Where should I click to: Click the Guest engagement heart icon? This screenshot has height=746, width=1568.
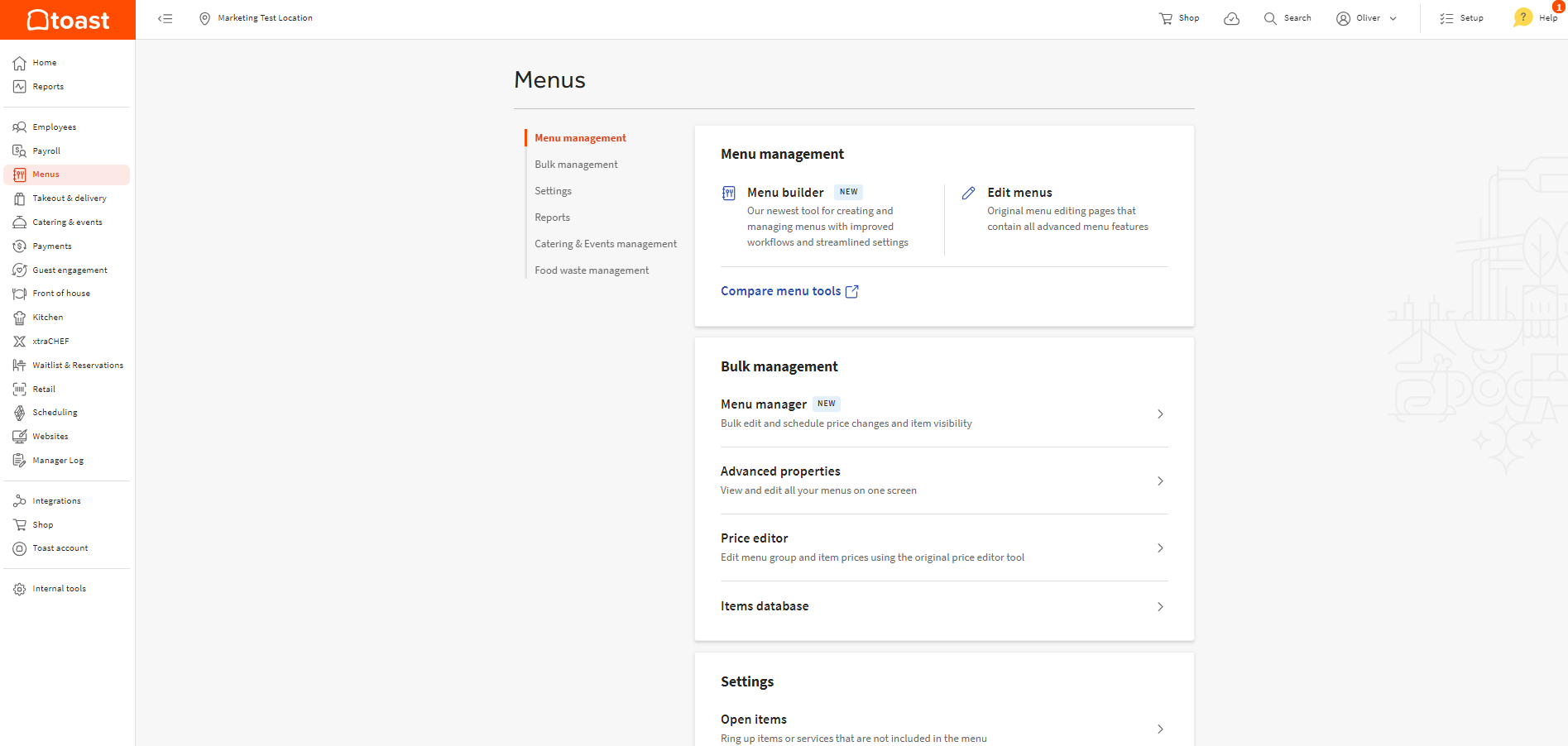coord(20,270)
